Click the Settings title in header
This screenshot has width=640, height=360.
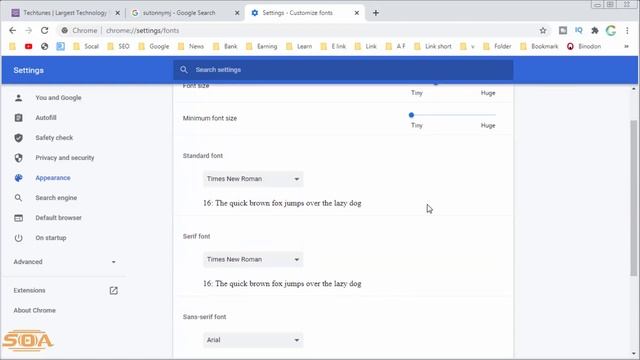click(29, 70)
